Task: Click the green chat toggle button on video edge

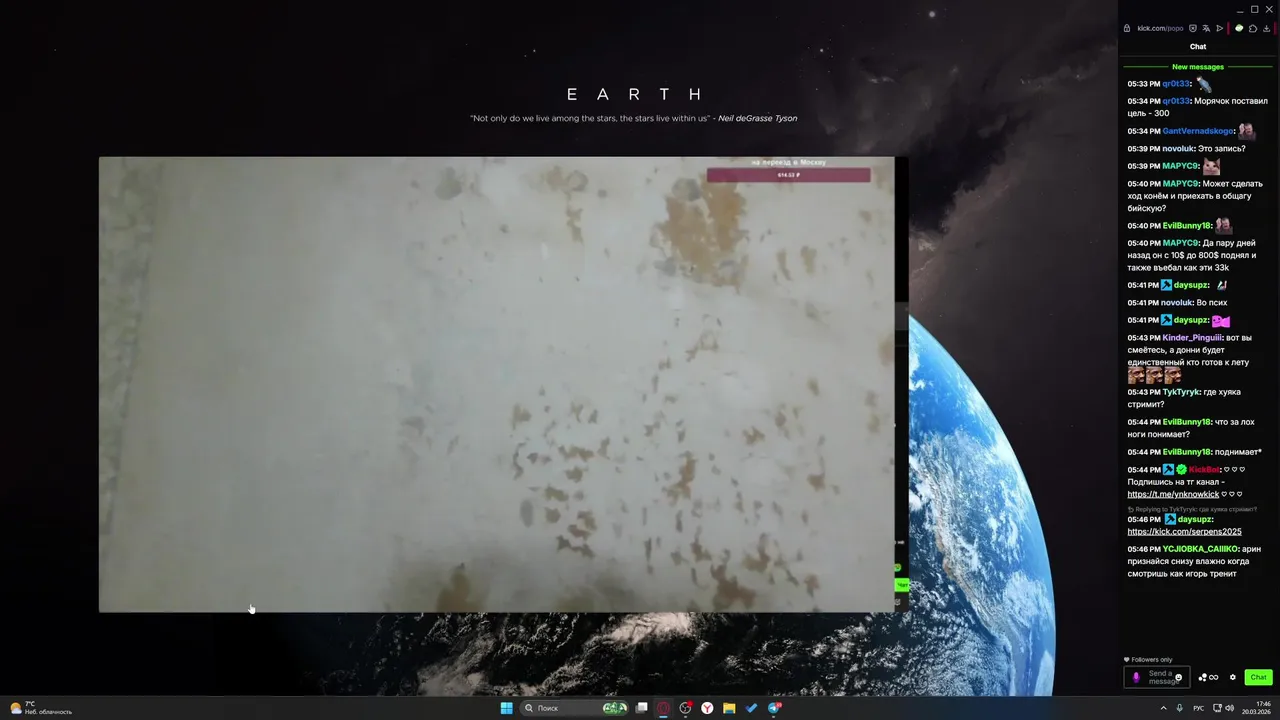Action: 901,585
